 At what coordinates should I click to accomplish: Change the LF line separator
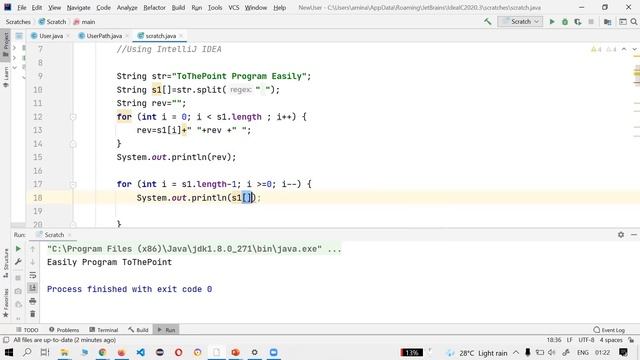coord(569,340)
